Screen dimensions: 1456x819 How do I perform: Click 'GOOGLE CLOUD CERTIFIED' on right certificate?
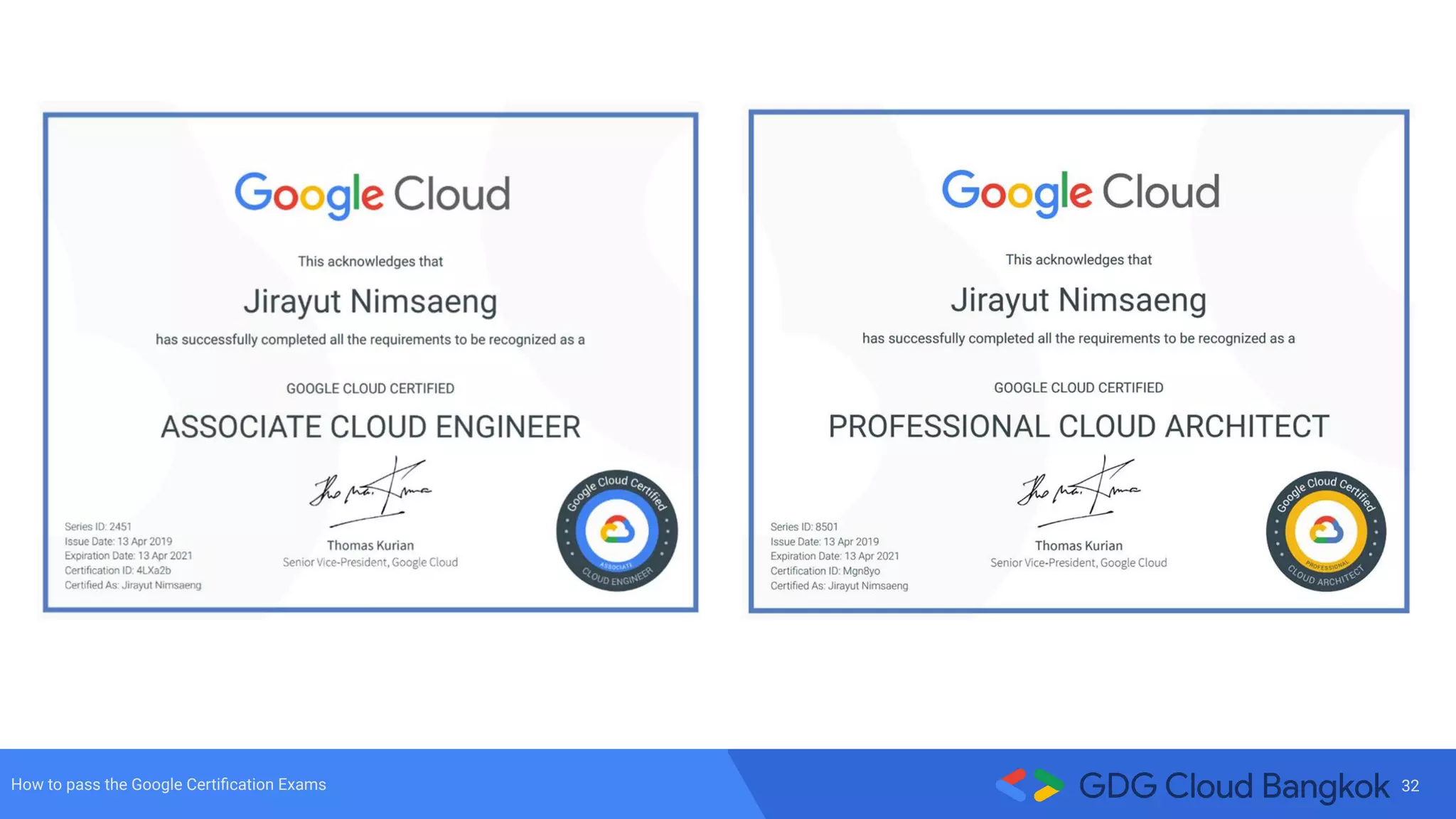[x=1078, y=387]
